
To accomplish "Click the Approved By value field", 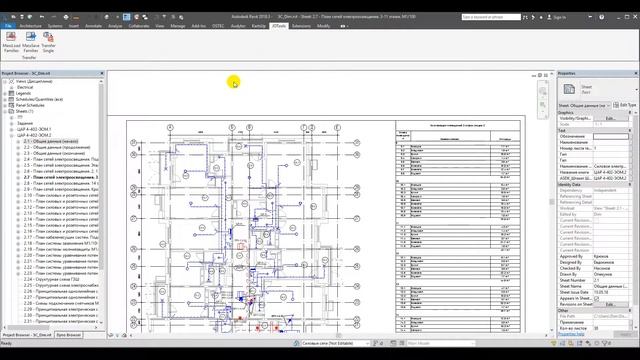I will 611,256.
